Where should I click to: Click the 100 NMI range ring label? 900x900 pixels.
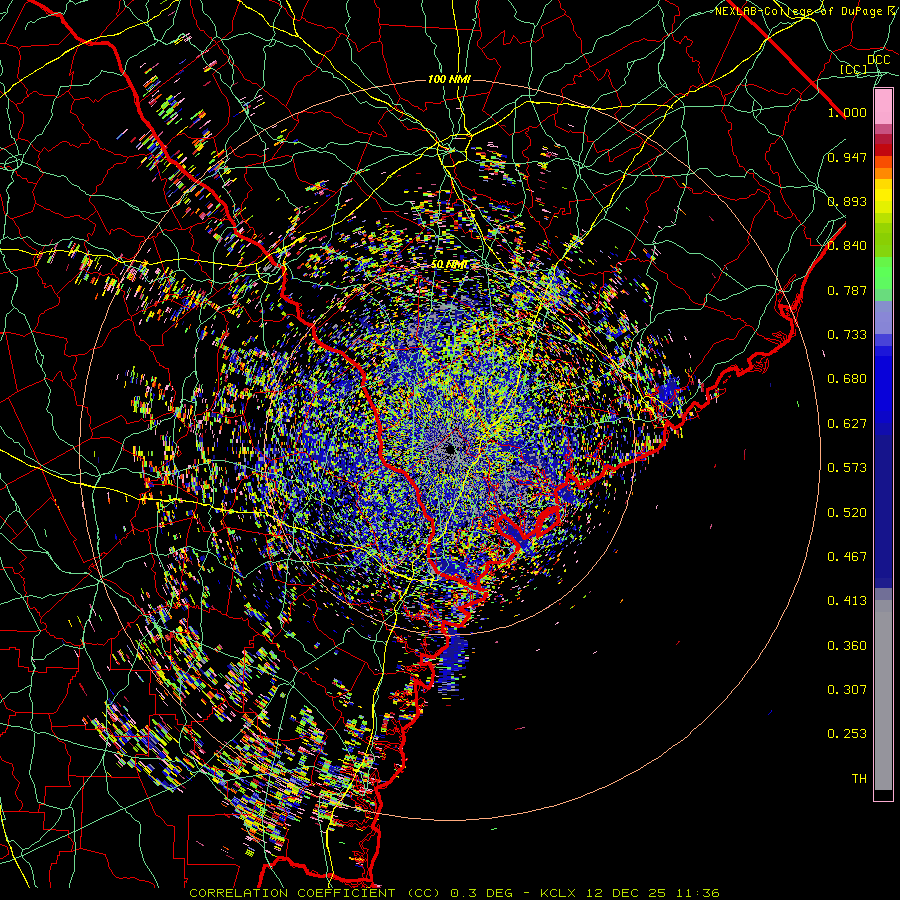449,79
